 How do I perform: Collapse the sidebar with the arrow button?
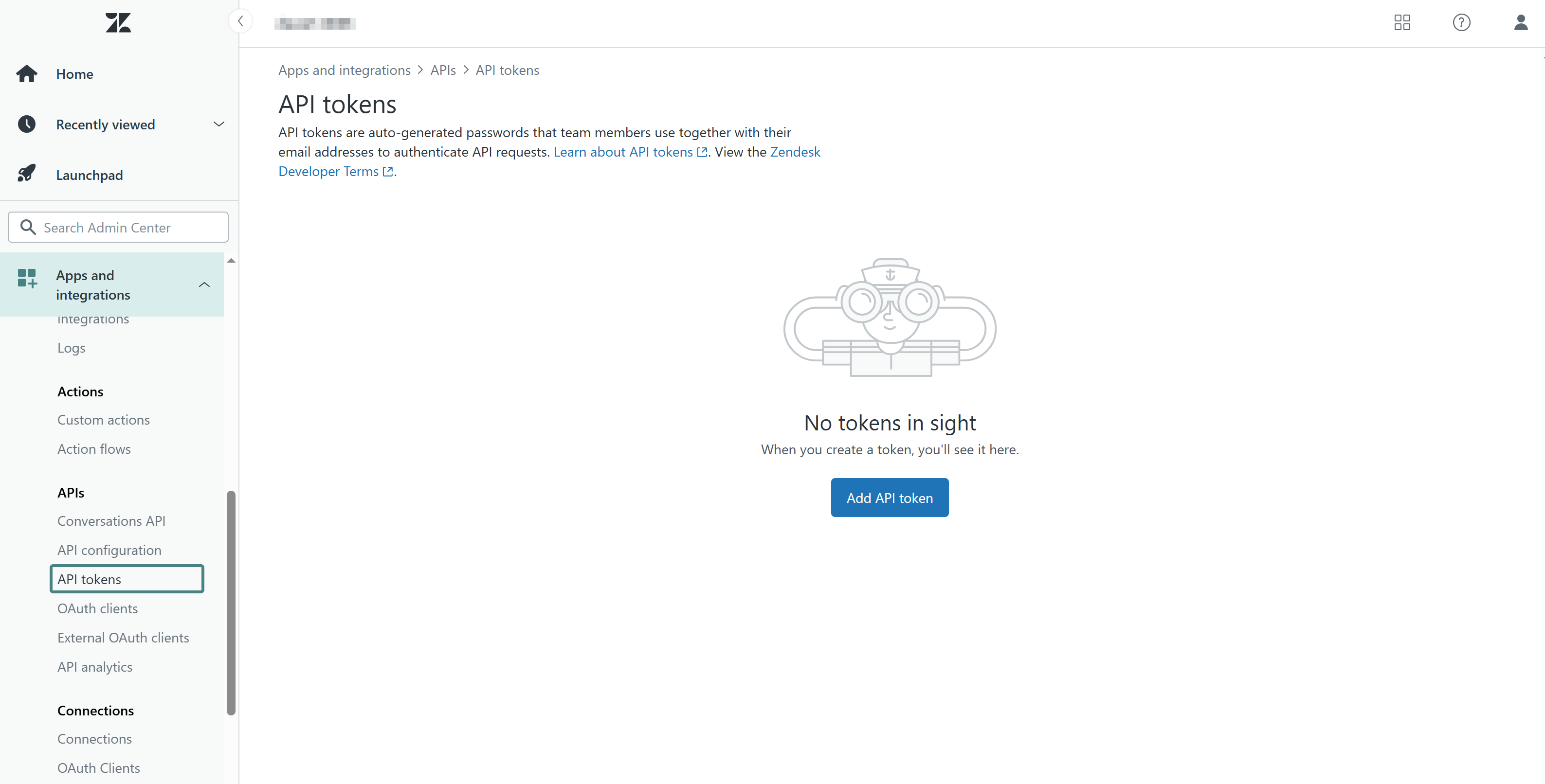240,21
